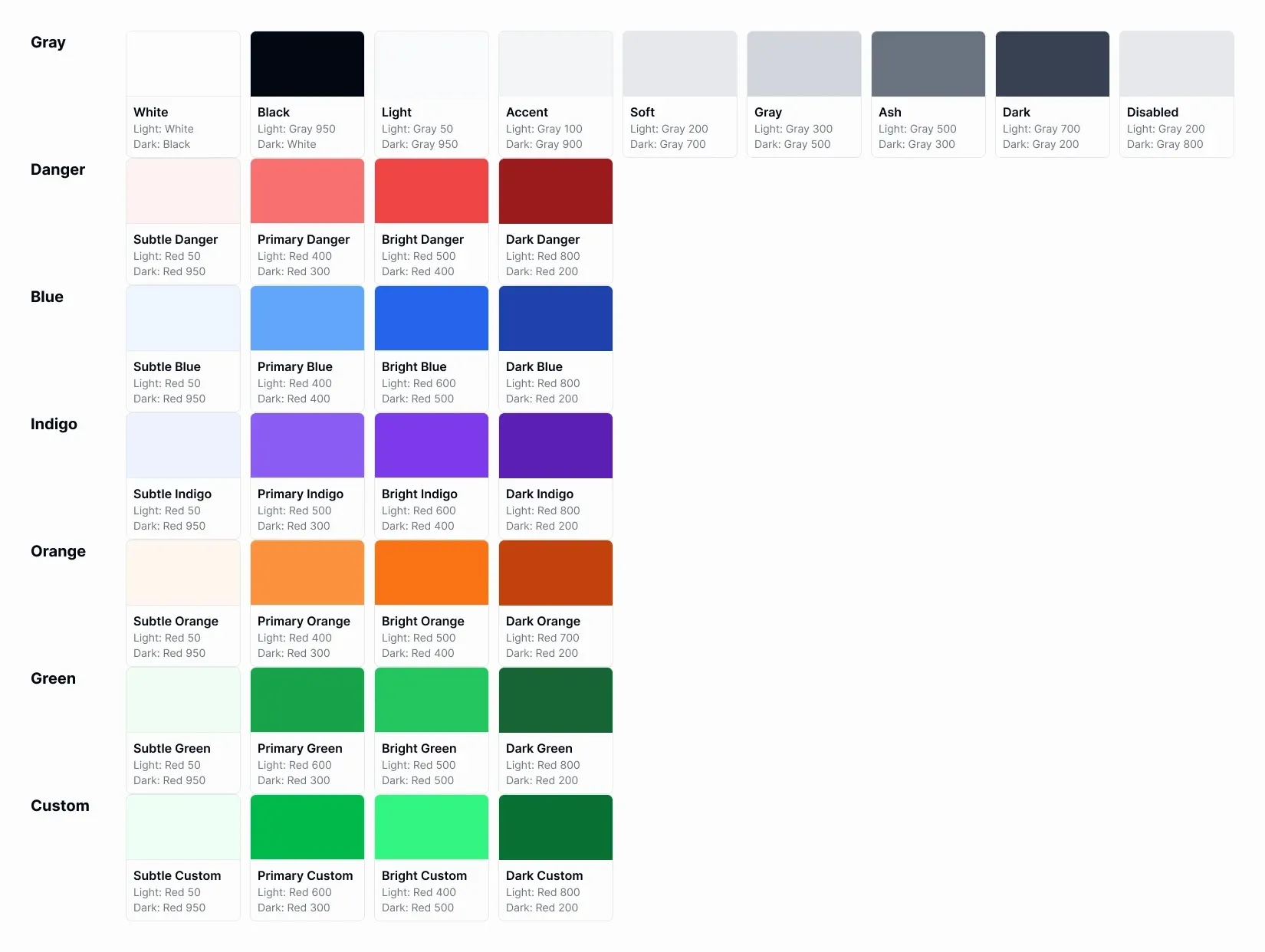
Task: Choose the Dark Custom swatch
Action: 556,827
